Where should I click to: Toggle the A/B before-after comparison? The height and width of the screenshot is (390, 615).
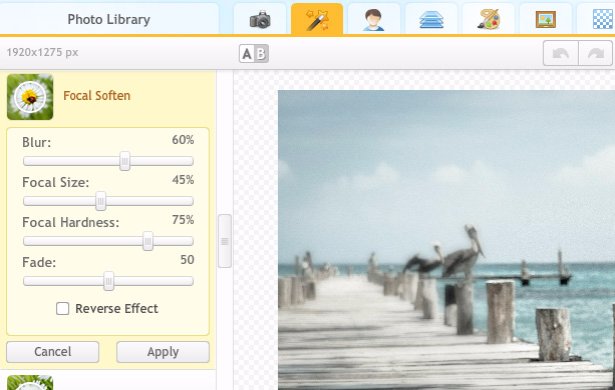pos(254,53)
